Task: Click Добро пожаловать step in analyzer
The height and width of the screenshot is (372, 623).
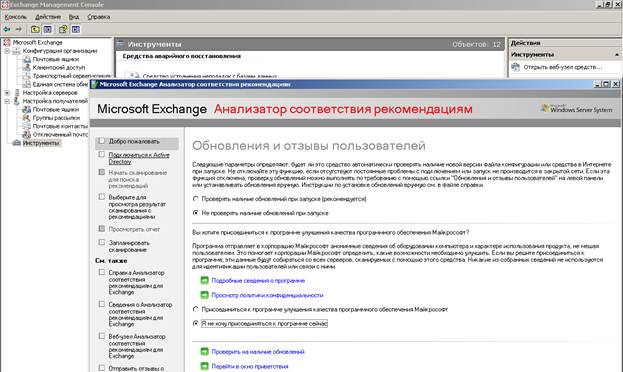Action: pyautogui.click(x=134, y=141)
